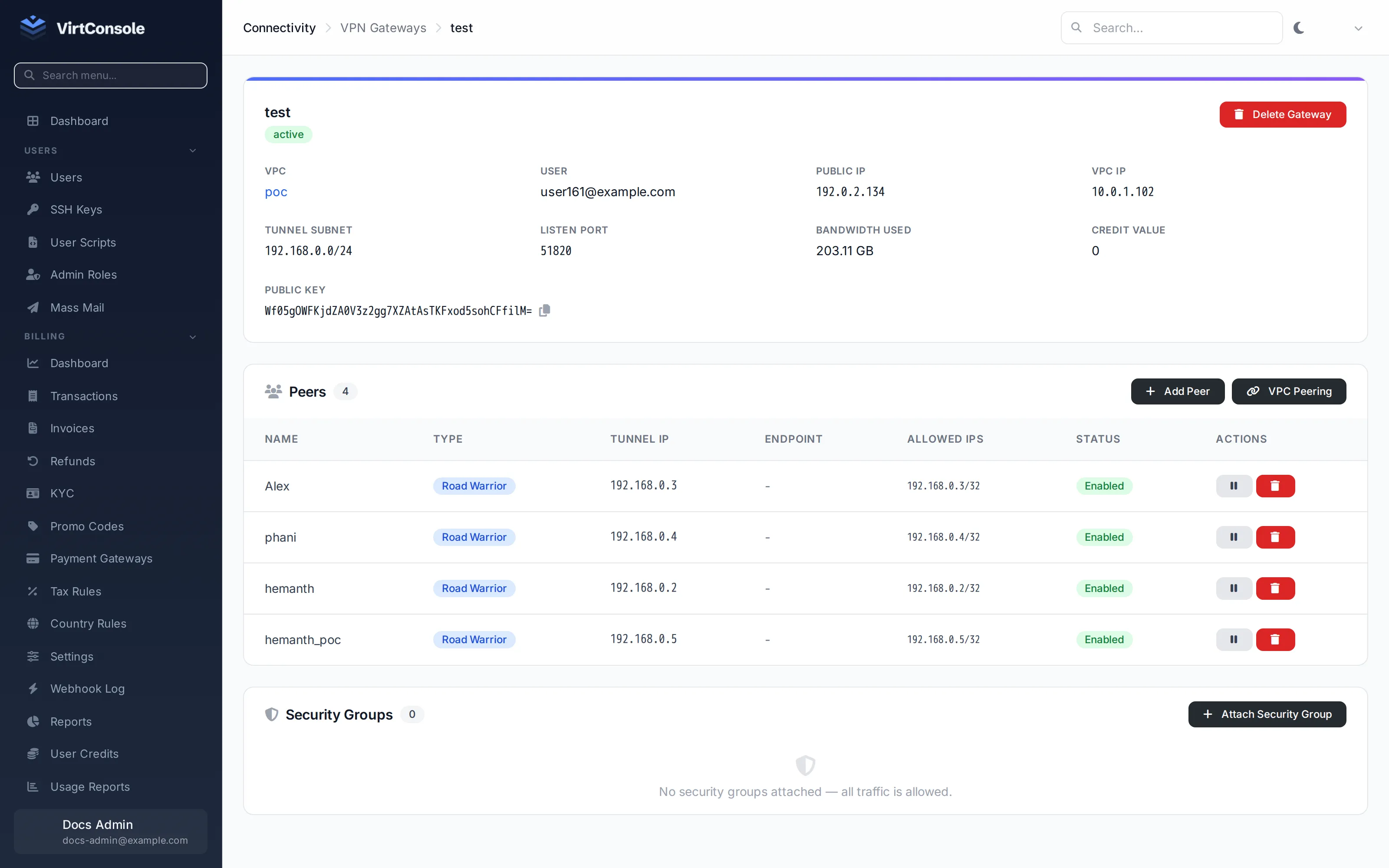Click the VPC IP 10.0.1.102
The width and height of the screenshot is (1389, 868).
point(1122,192)
